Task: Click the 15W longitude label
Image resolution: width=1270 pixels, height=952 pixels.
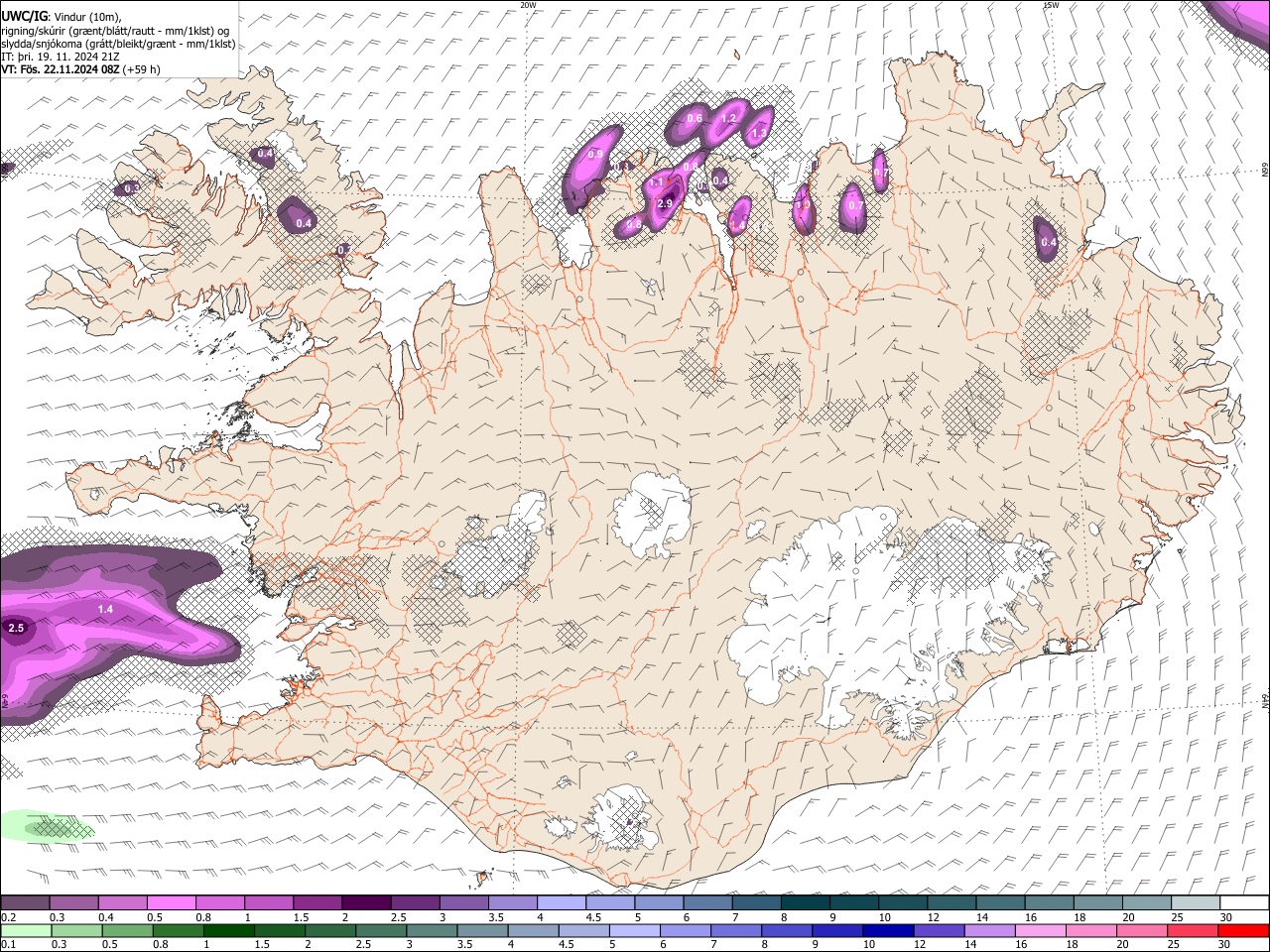Action: (x=1051, y=5)
